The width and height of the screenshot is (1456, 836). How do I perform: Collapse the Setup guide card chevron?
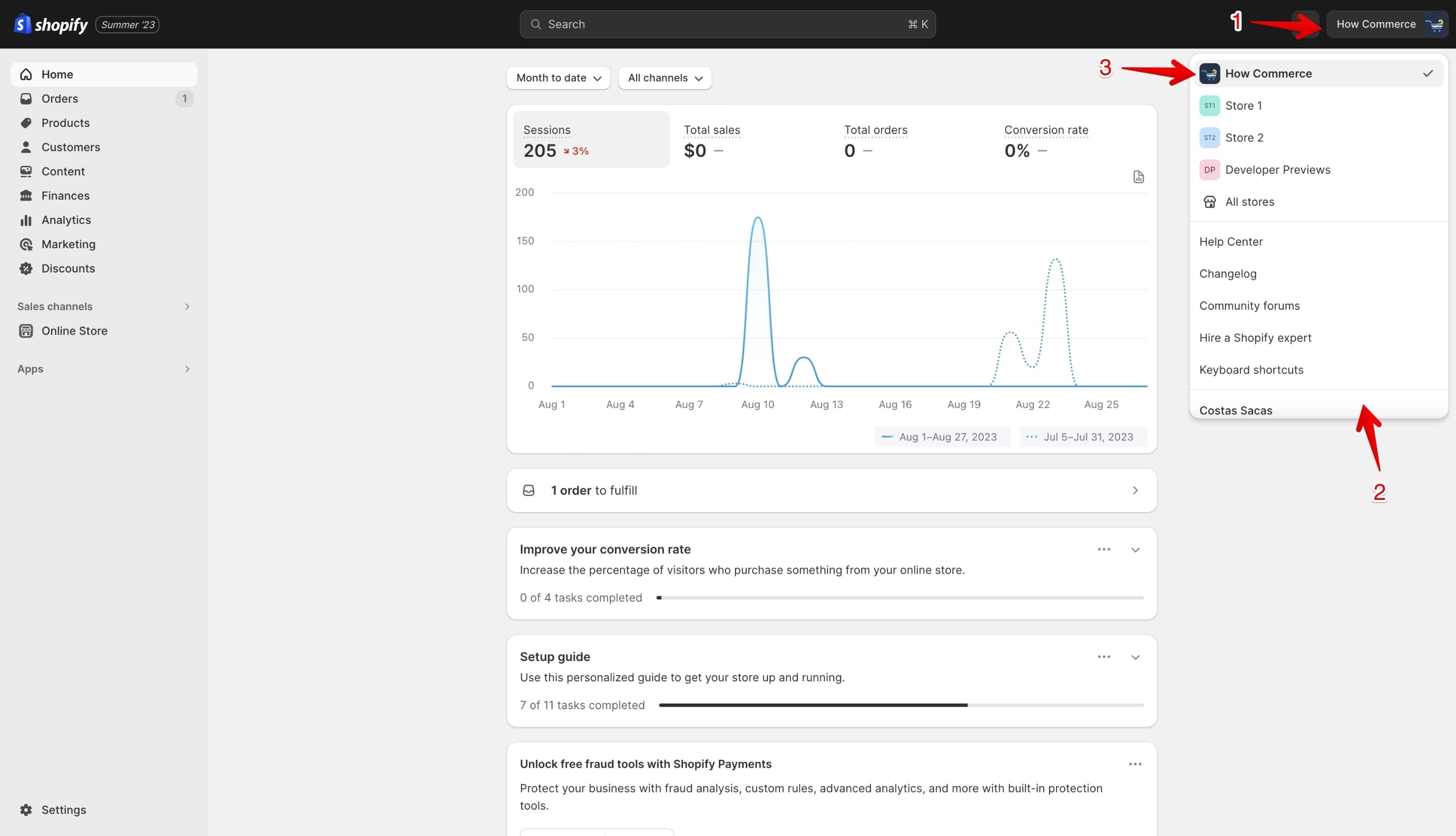click(x=1135, y=657)
